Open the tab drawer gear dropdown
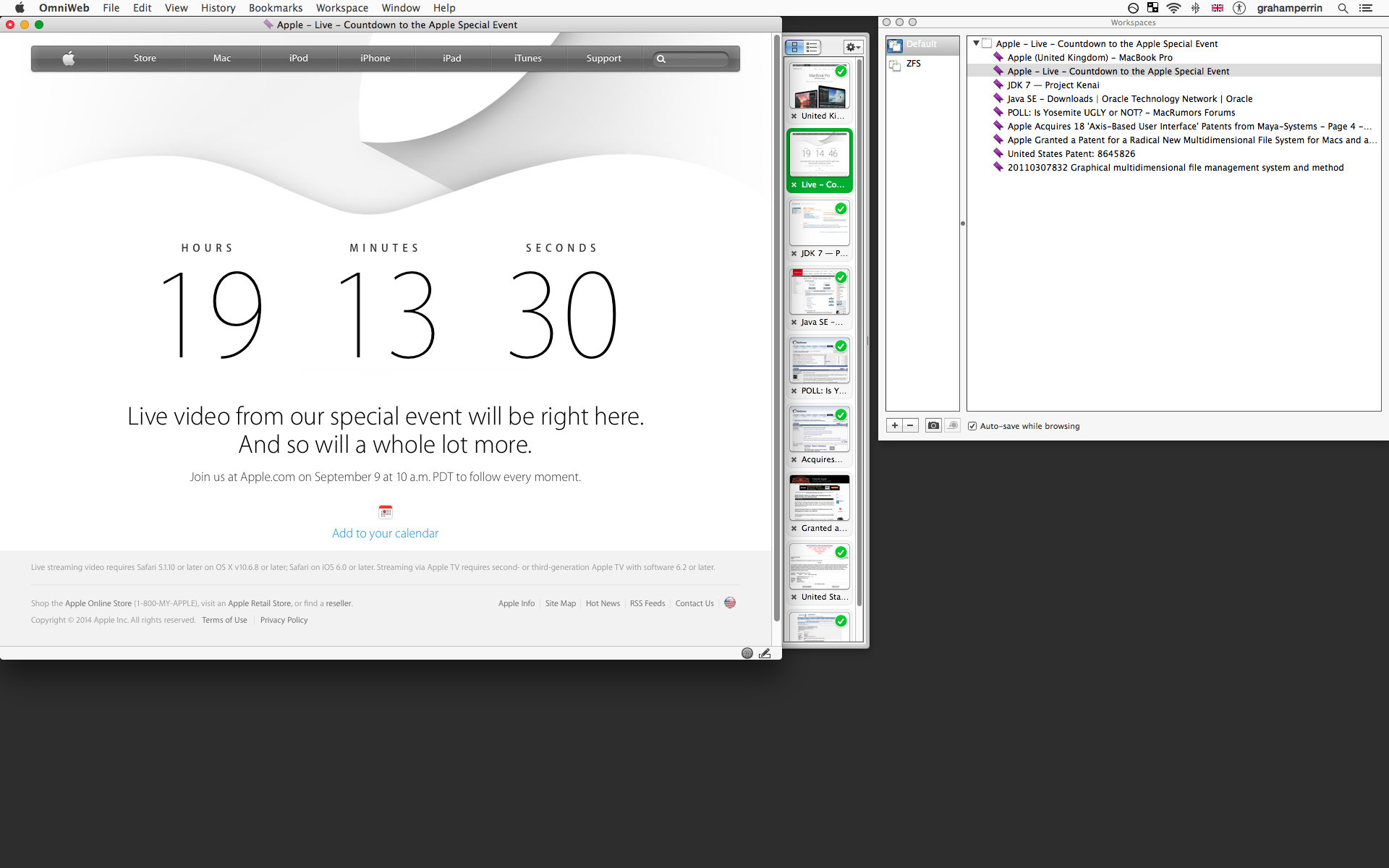 [853, 47]
